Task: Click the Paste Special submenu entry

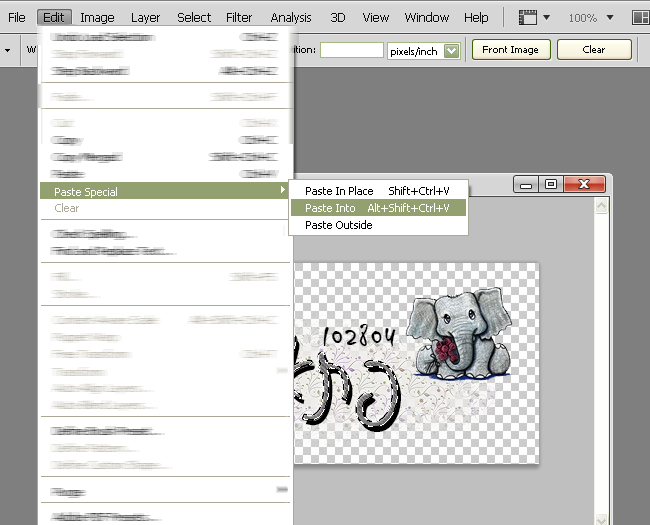Action: click(x=164, y=191)
